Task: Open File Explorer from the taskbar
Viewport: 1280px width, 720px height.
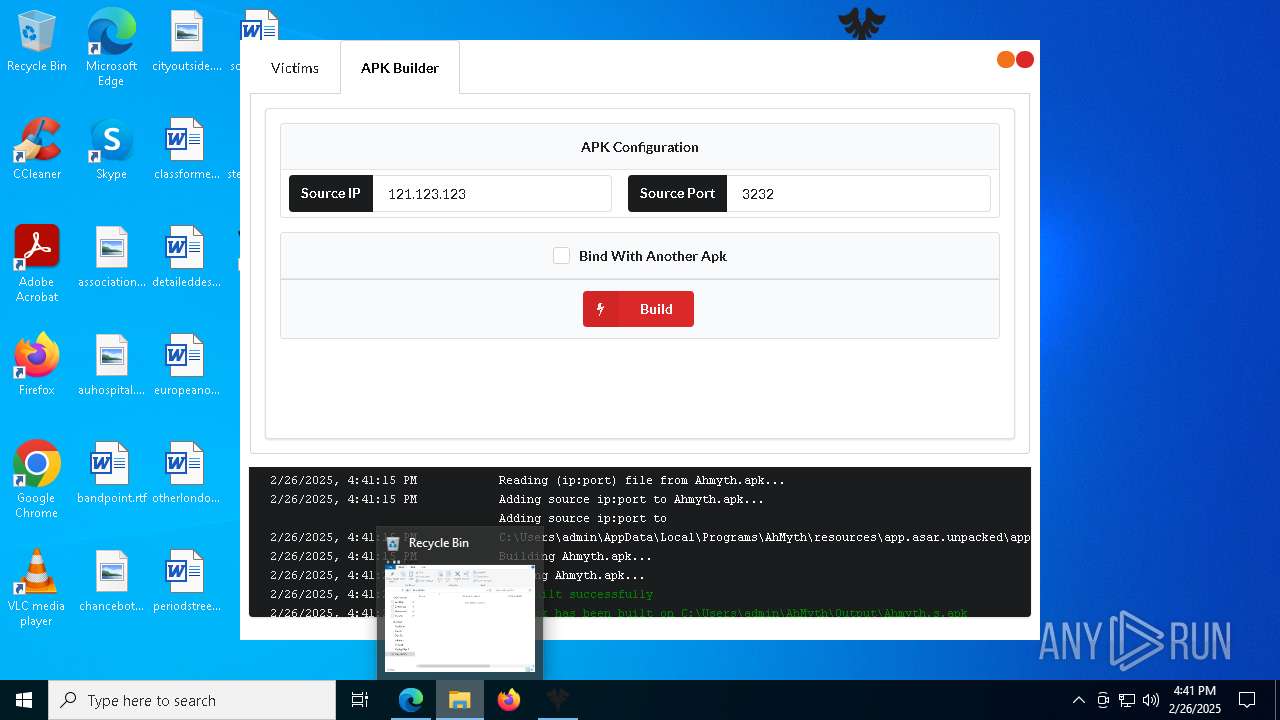Action: point(460,700)
